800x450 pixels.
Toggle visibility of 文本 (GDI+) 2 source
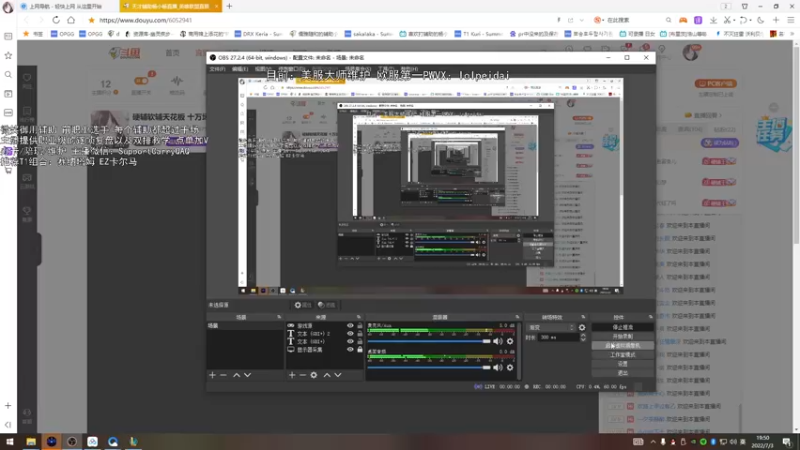(x=350, y=334)
